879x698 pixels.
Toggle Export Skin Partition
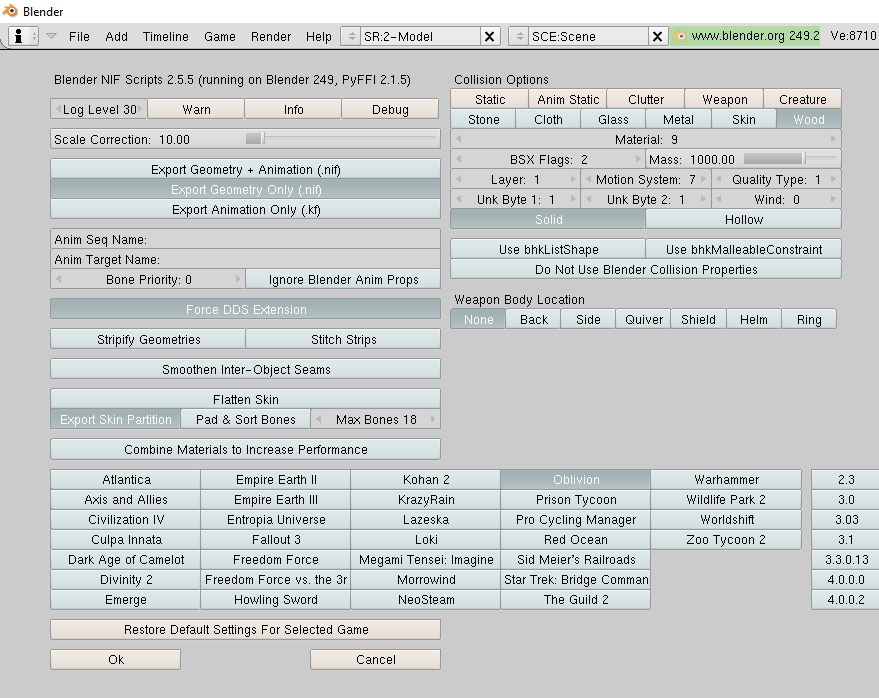115,419
